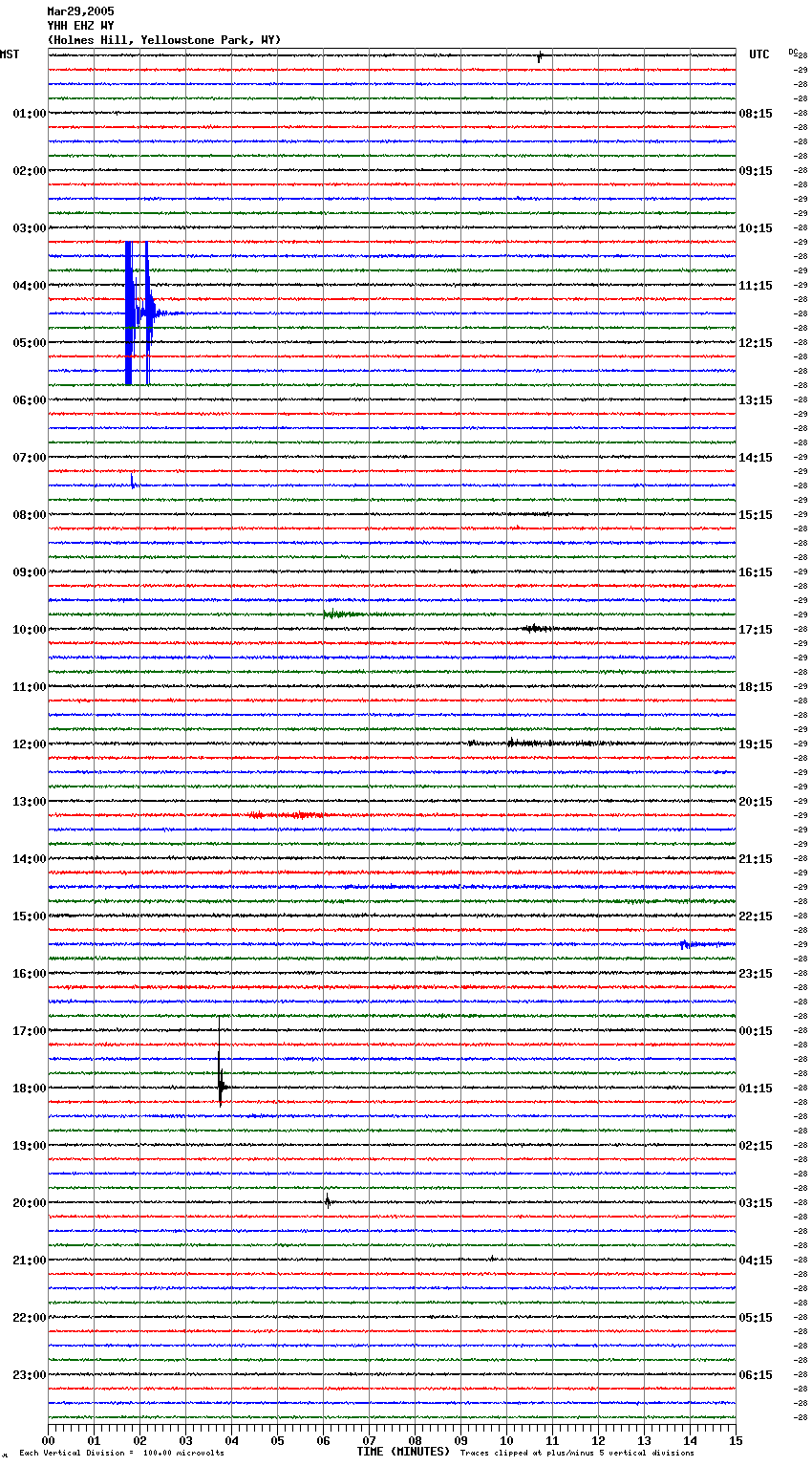Click the "01:00" MST hour label

[30, 114]
